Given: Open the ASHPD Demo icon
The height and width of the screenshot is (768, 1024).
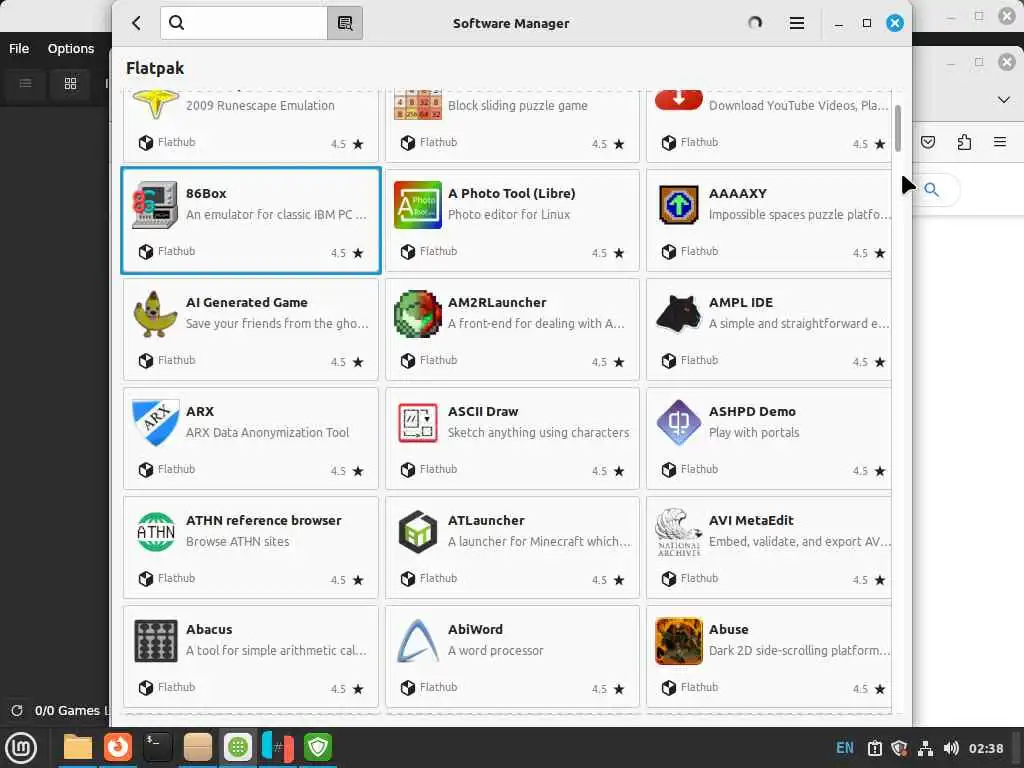Looking at the screenshot, I should pyautogui.click(x=679, y=423).
